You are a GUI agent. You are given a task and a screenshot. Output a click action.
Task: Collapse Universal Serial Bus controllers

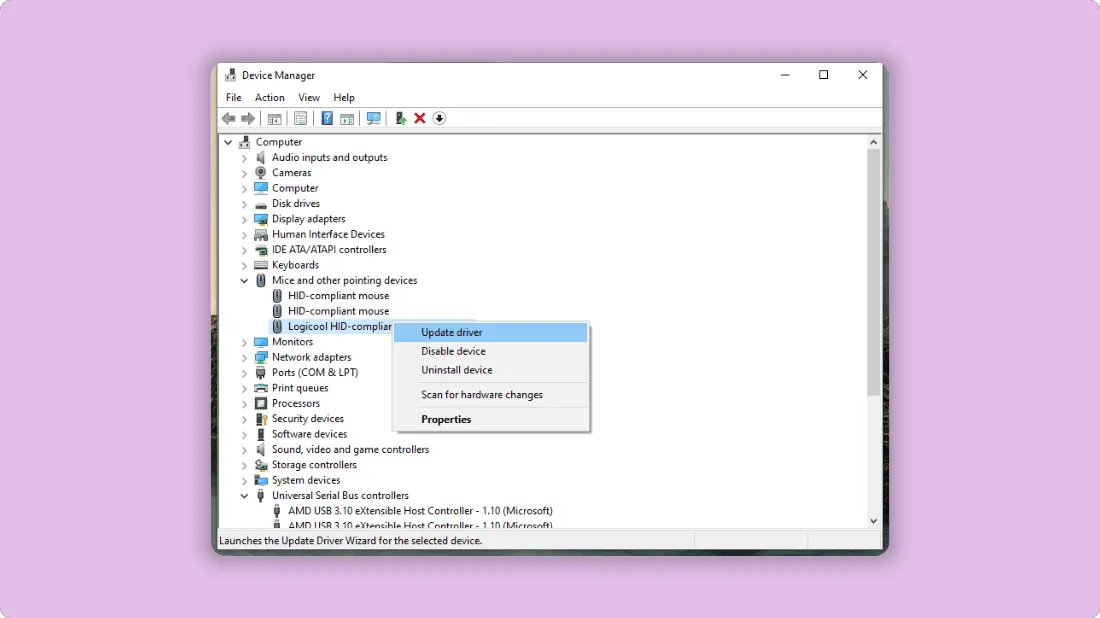pos(244,496)
